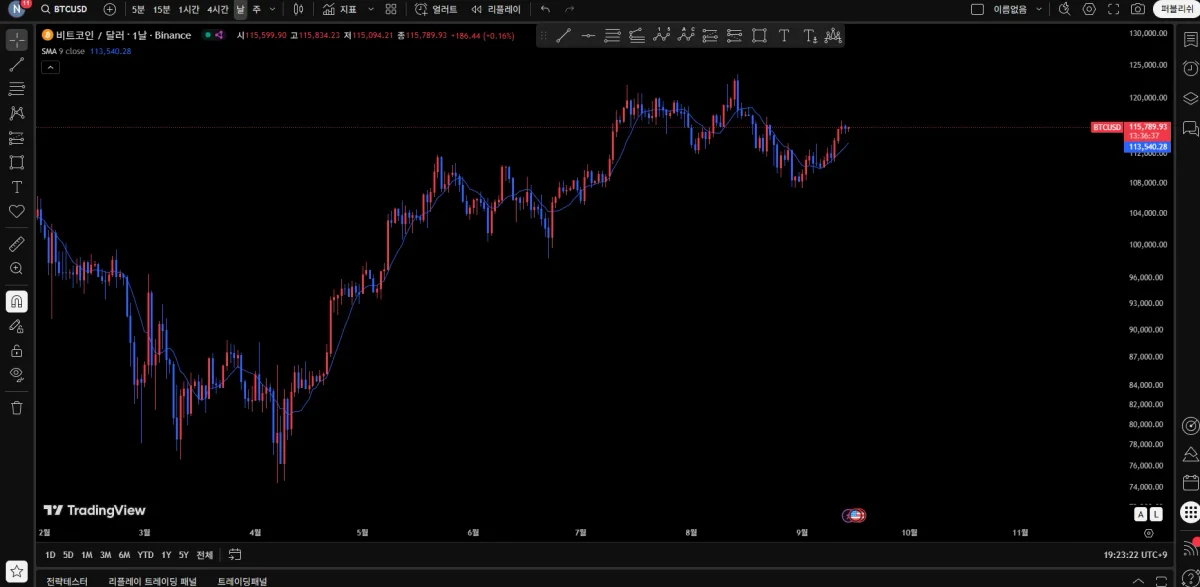1200x587 pixels.
Task: Click the rectangle shape in floating toolbar
Action: (759, 36)
